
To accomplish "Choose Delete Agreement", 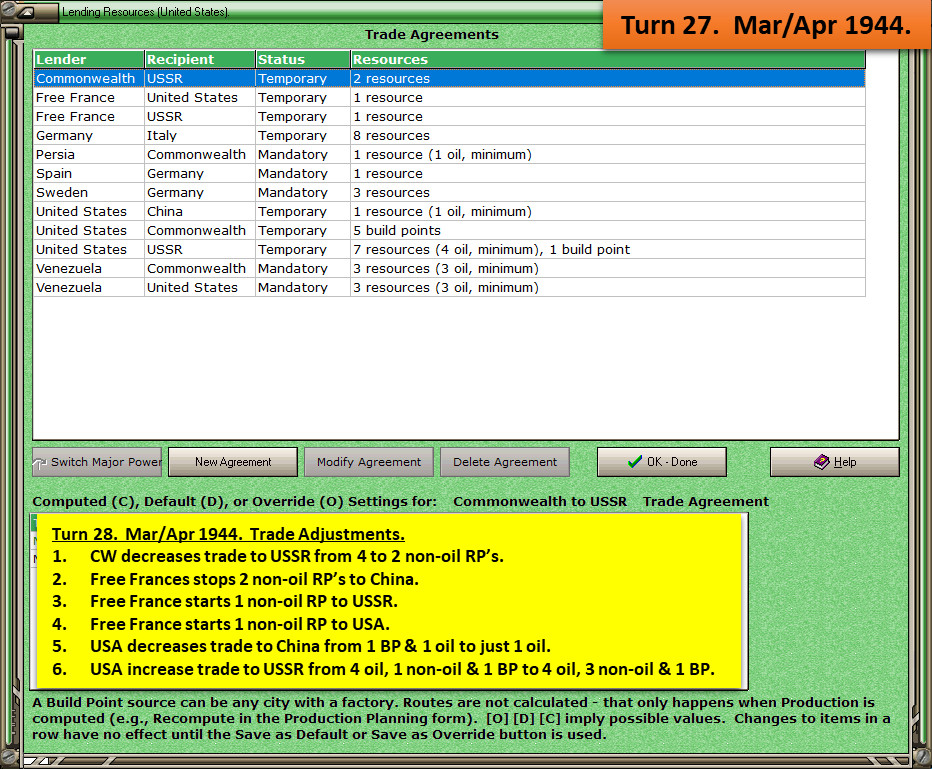I will tap(505, 462).
